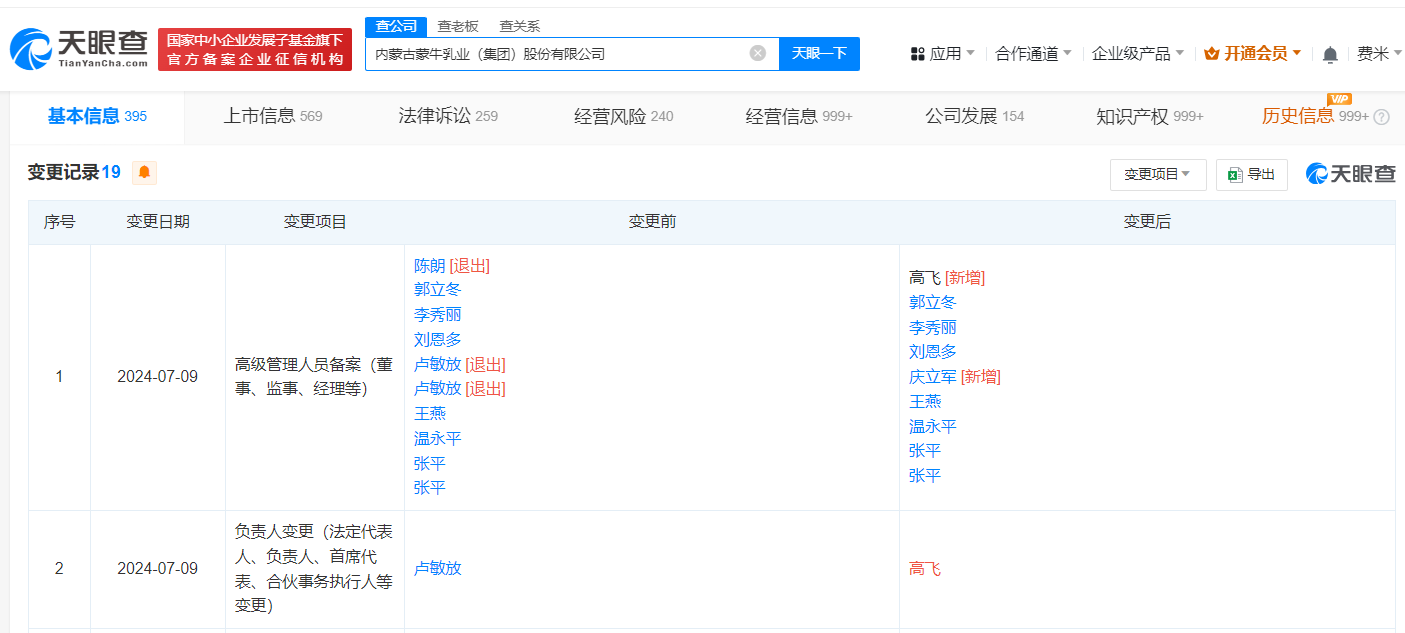Click the 天眼查 watermark logo above the table
1405x633 pixels.
[x=1350, y=172]
